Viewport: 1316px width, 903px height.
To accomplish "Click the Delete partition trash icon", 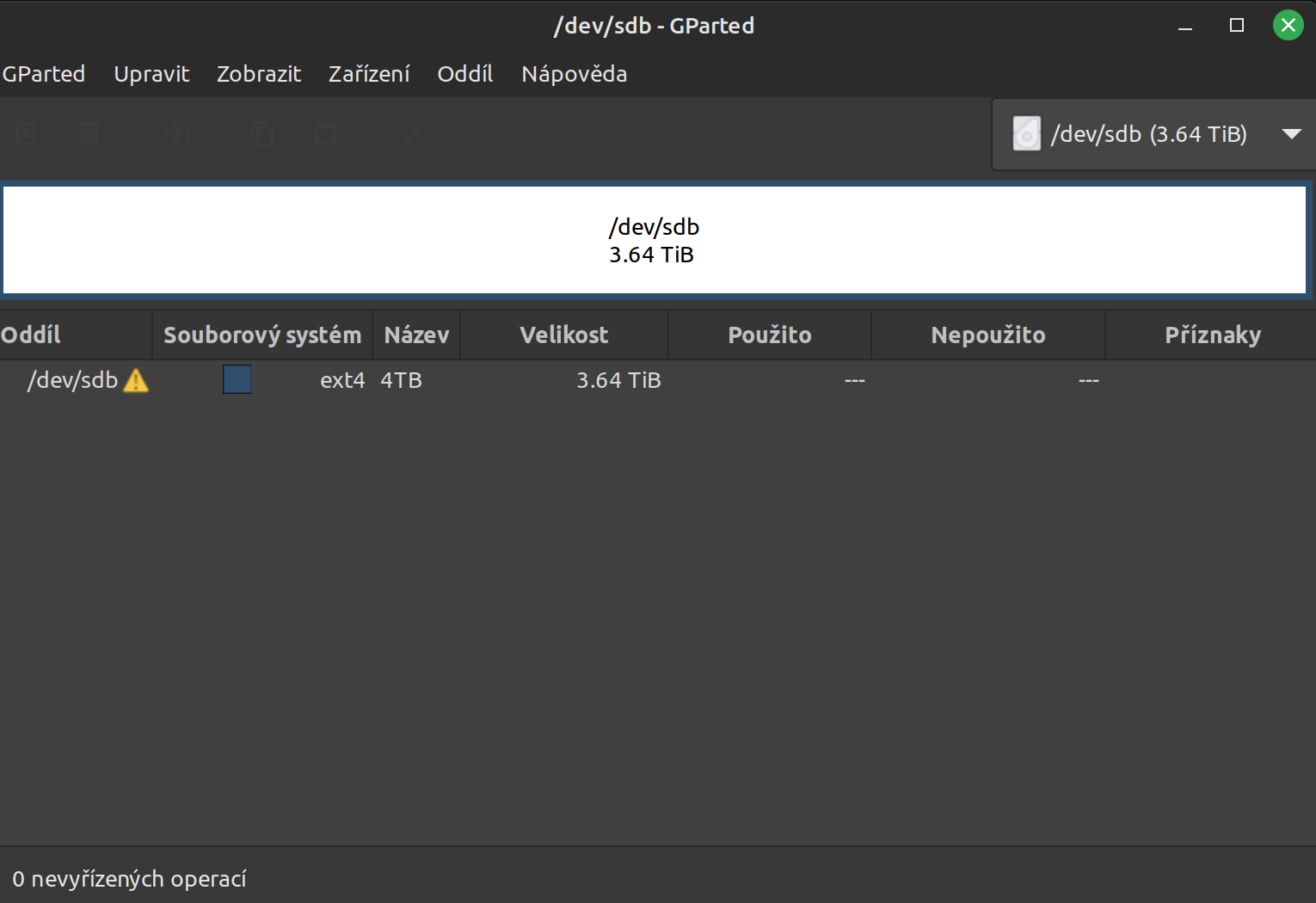I will 89,134.
